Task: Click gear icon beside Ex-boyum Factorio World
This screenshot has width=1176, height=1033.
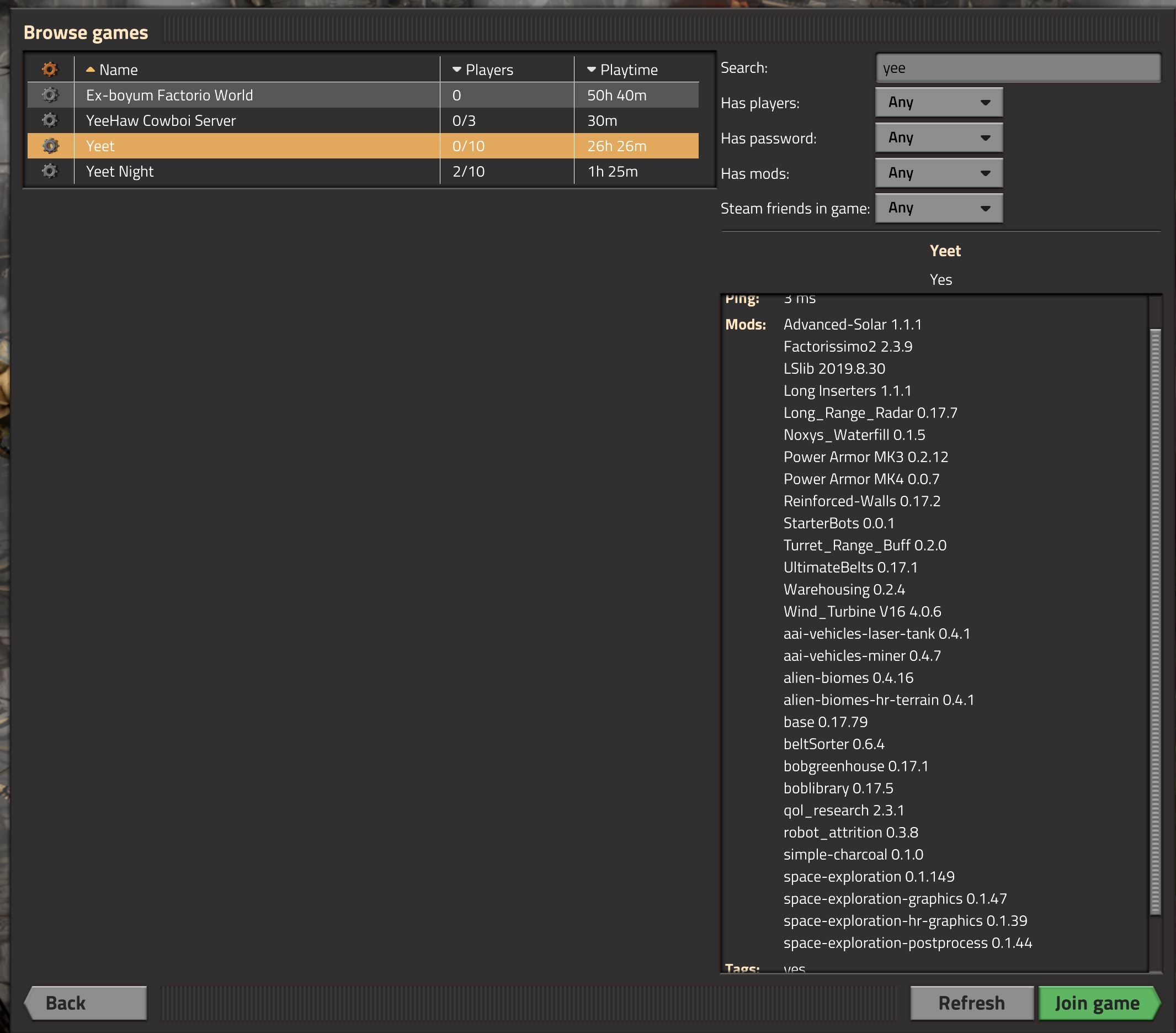Action: (50, 95)
